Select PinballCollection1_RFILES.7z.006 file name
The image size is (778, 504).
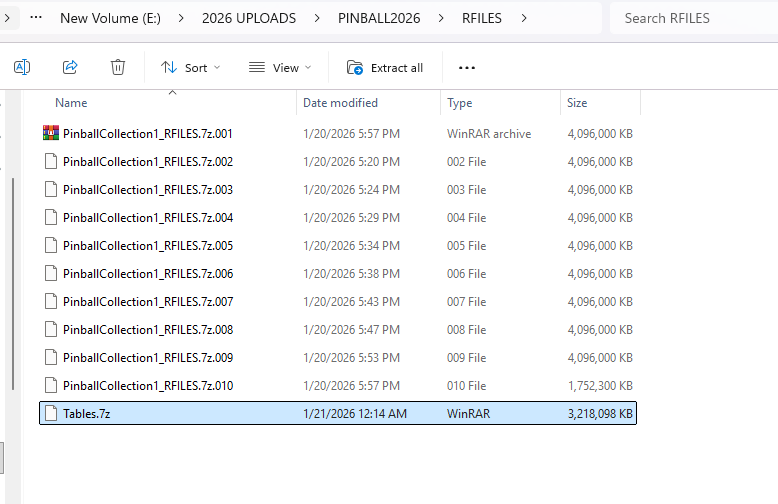click(x=148, y=274)
